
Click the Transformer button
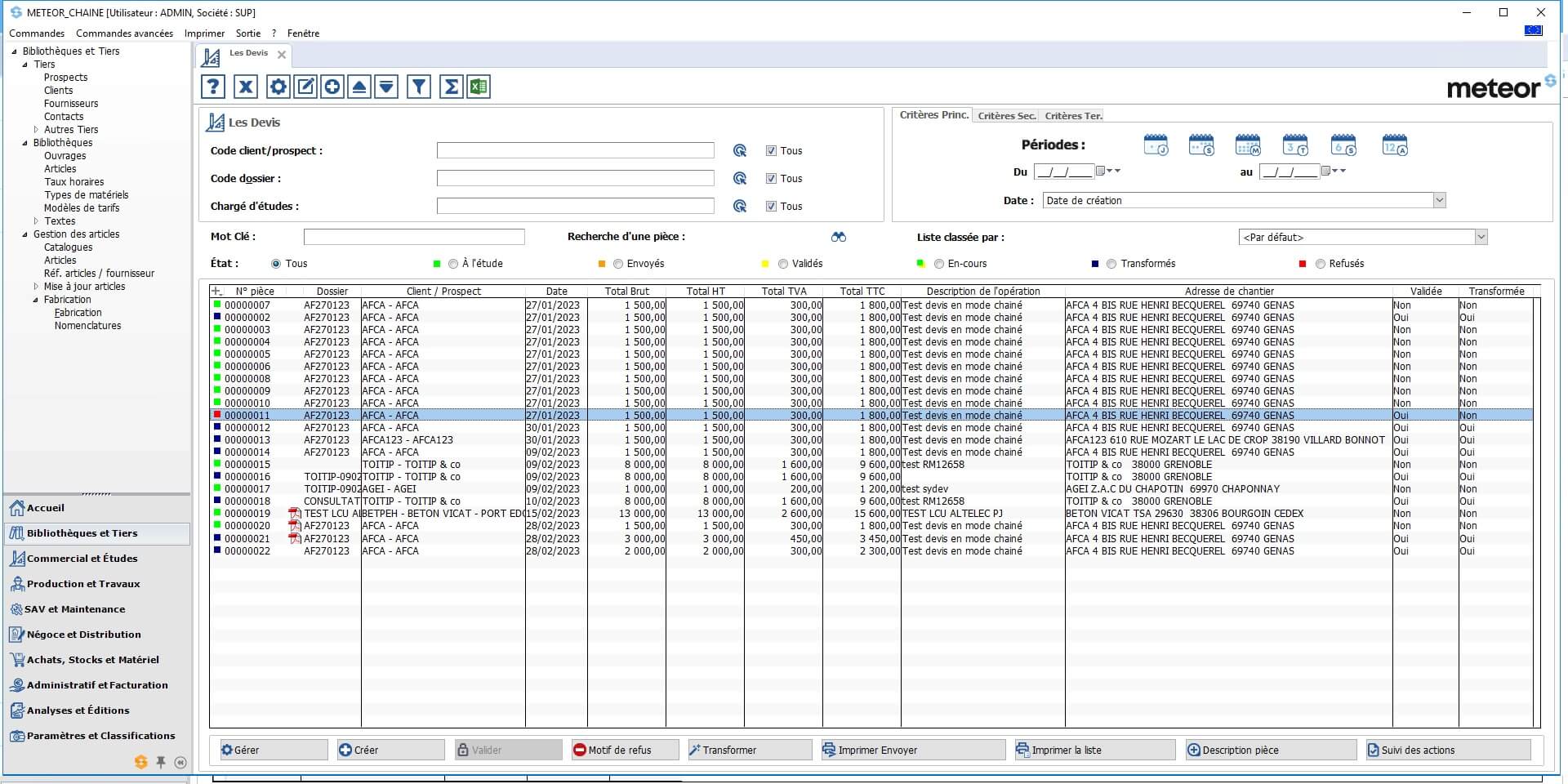(749, 750)
